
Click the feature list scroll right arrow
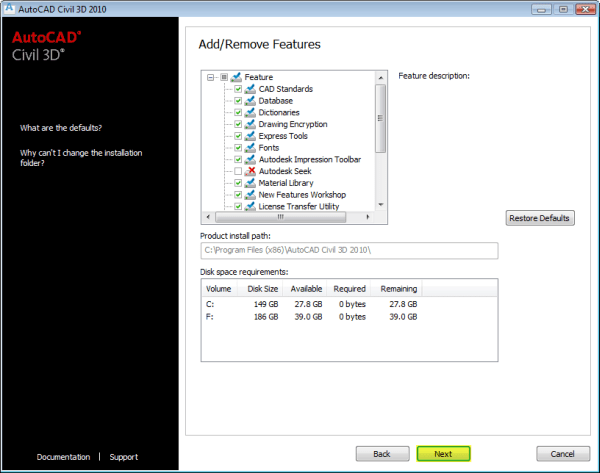coord(368,217)
